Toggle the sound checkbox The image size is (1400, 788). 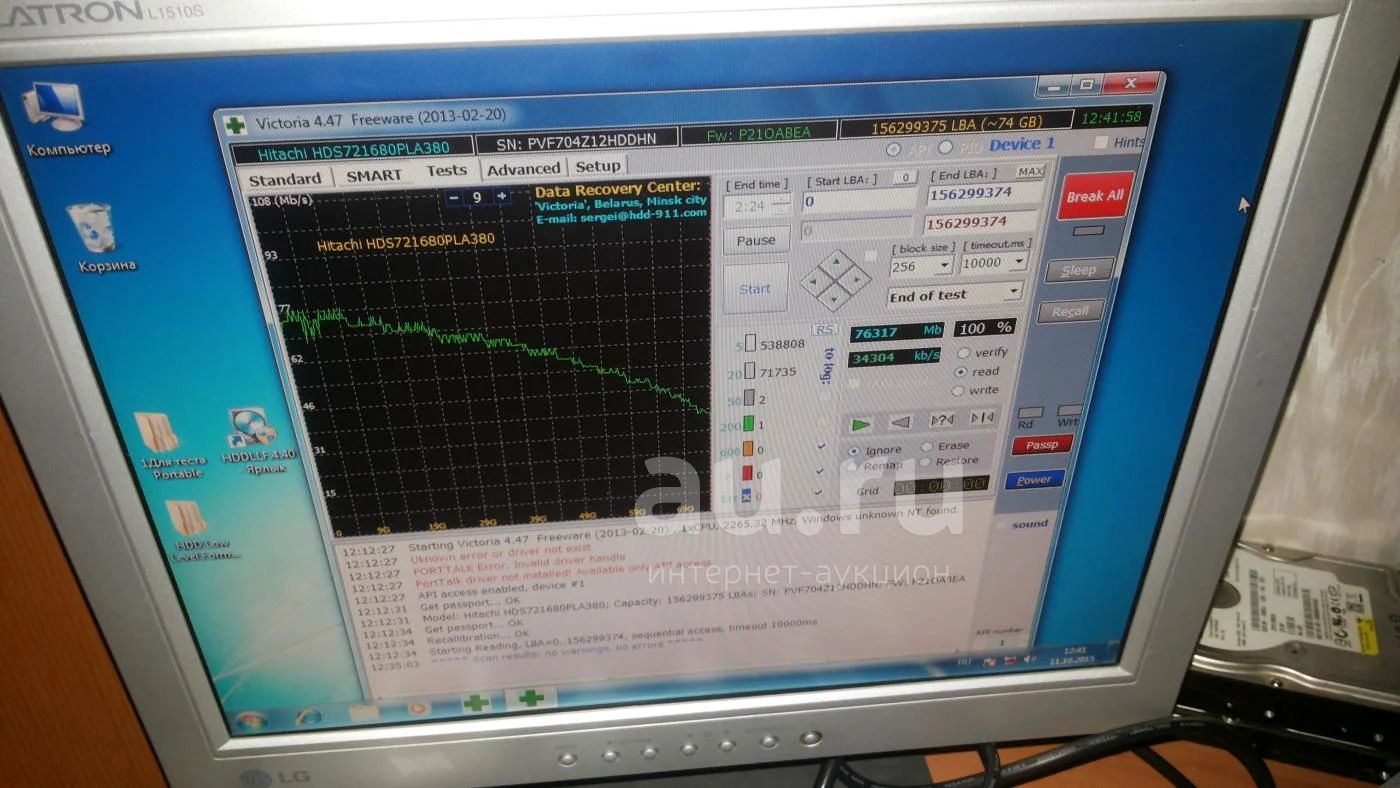click(1001, 525)
